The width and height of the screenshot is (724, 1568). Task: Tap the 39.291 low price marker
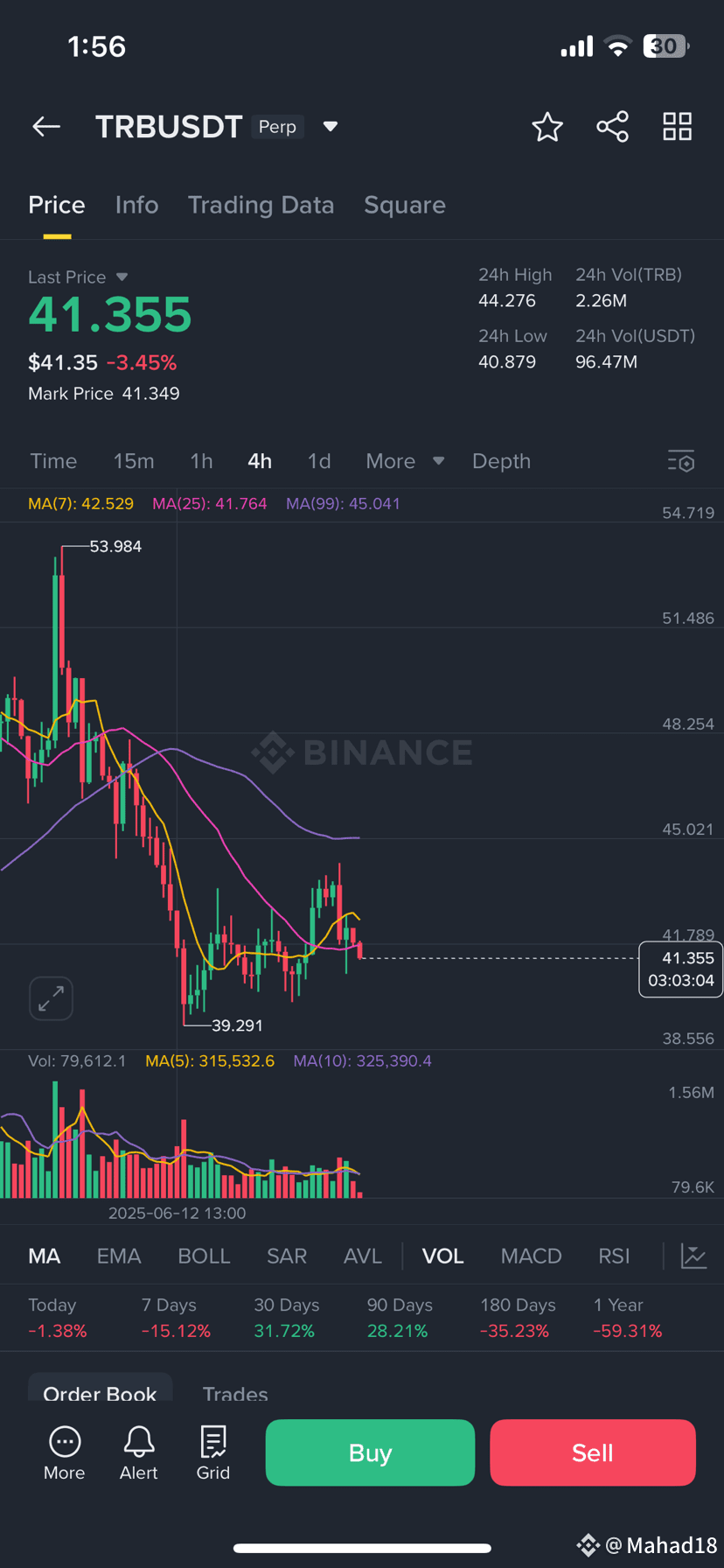pyautogui.click(x=237, y=1025)
